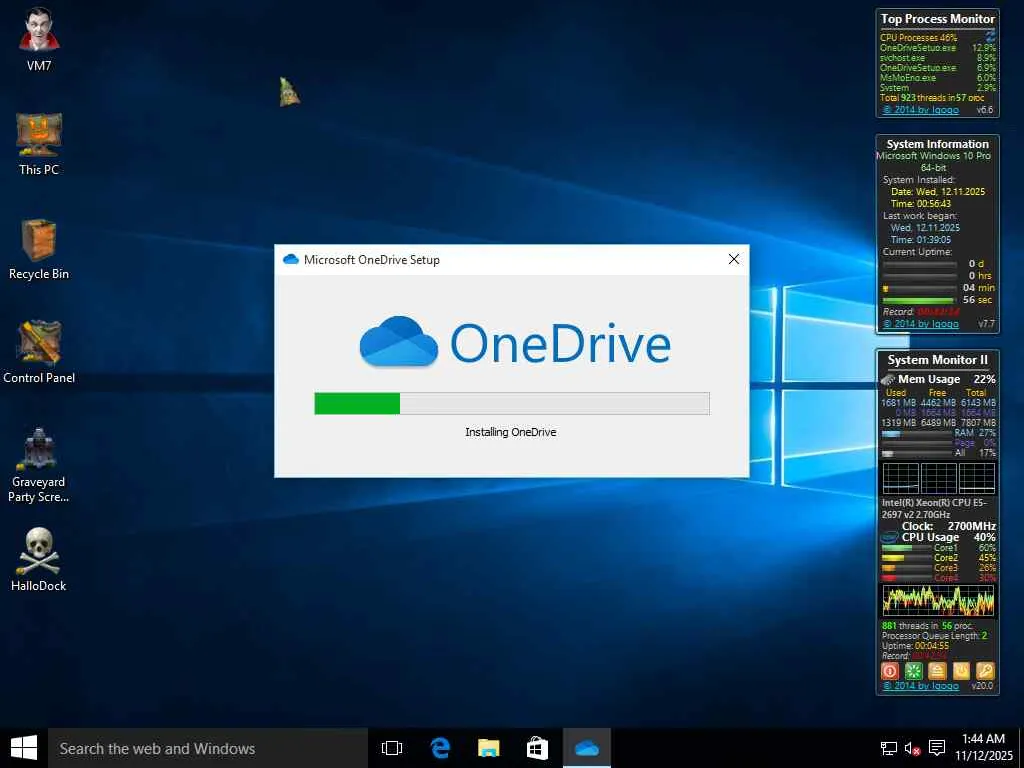Click the Last work began time 01:39:05

(x=921, y=240)
